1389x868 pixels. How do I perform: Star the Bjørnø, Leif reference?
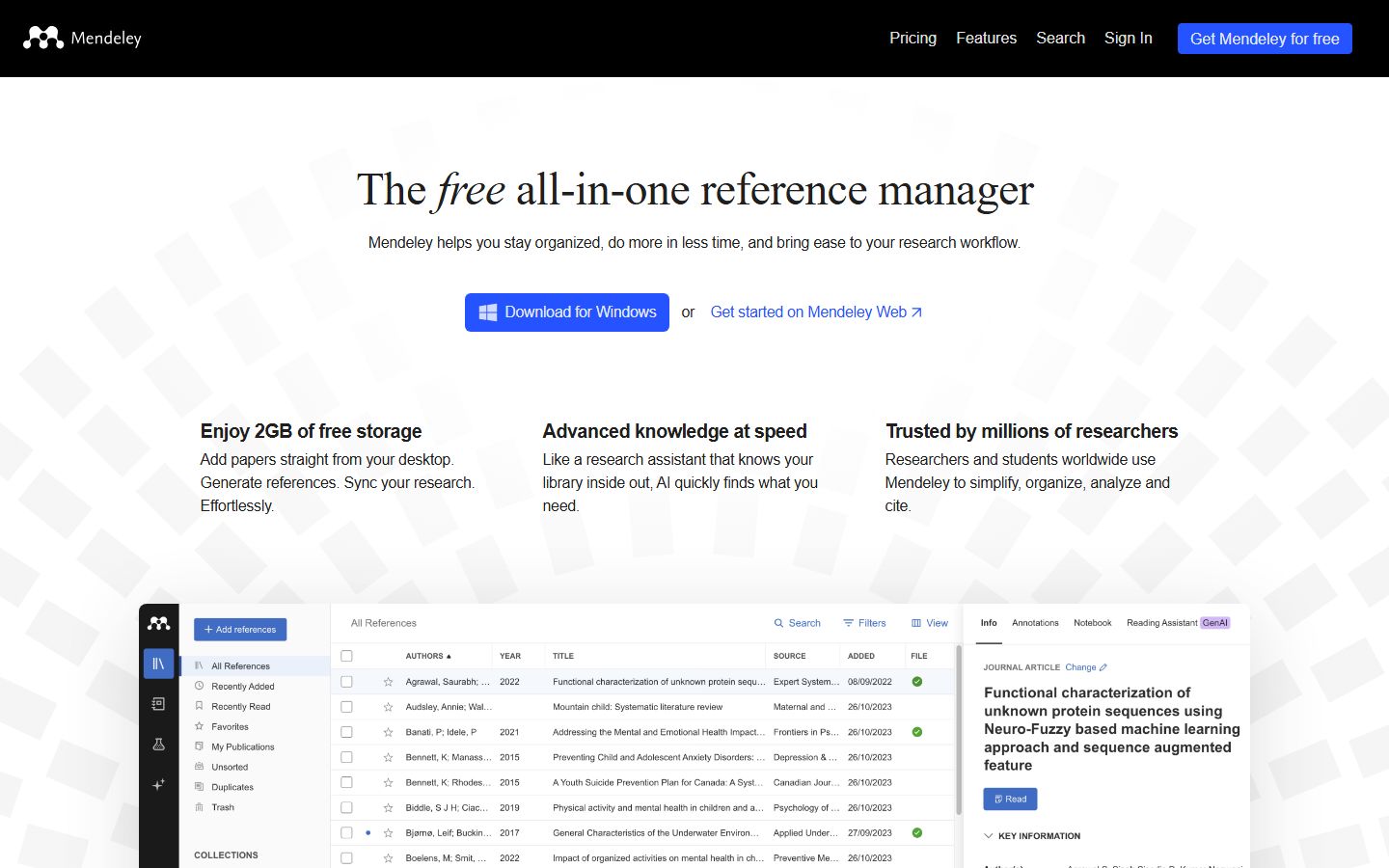(388, 832)
